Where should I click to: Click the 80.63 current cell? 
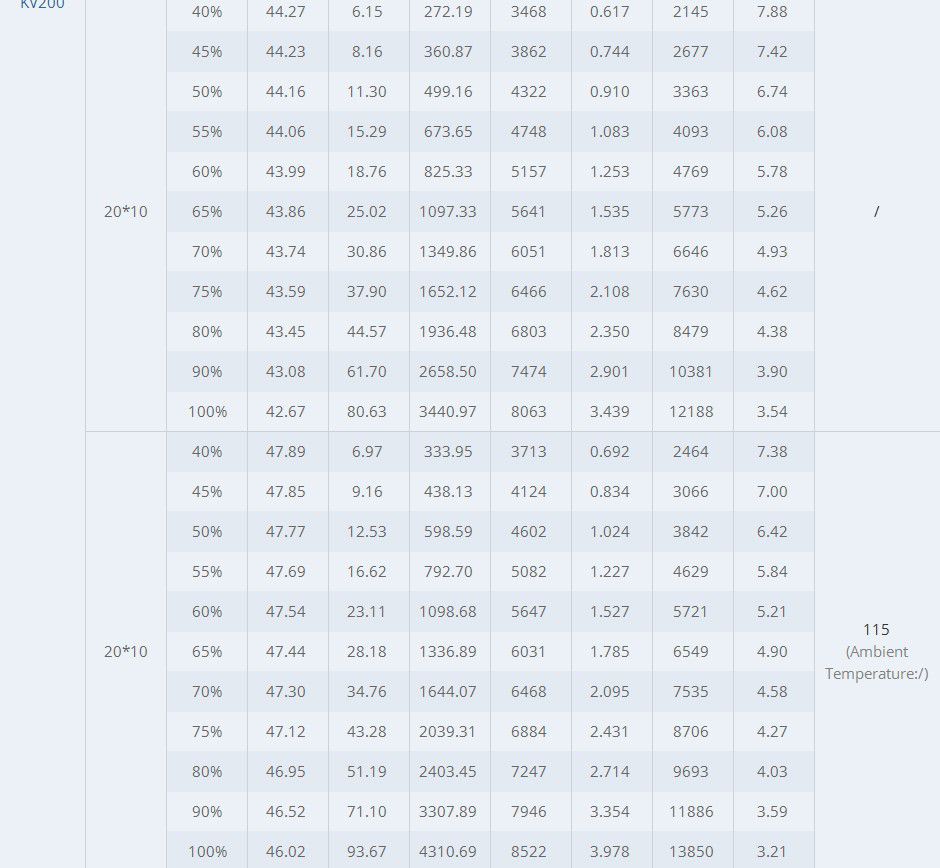(x=366, y=412)
